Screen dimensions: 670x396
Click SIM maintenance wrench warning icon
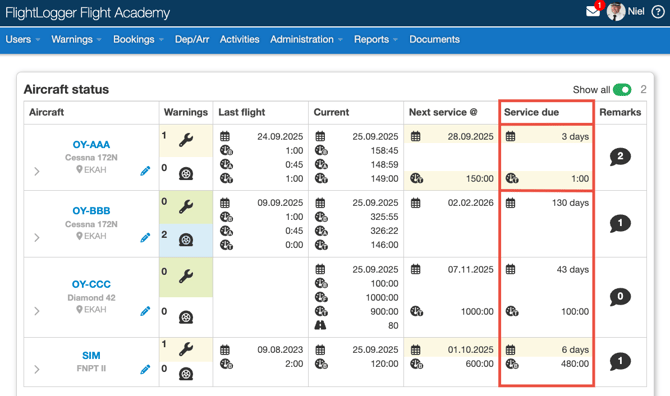click(186, 349)
